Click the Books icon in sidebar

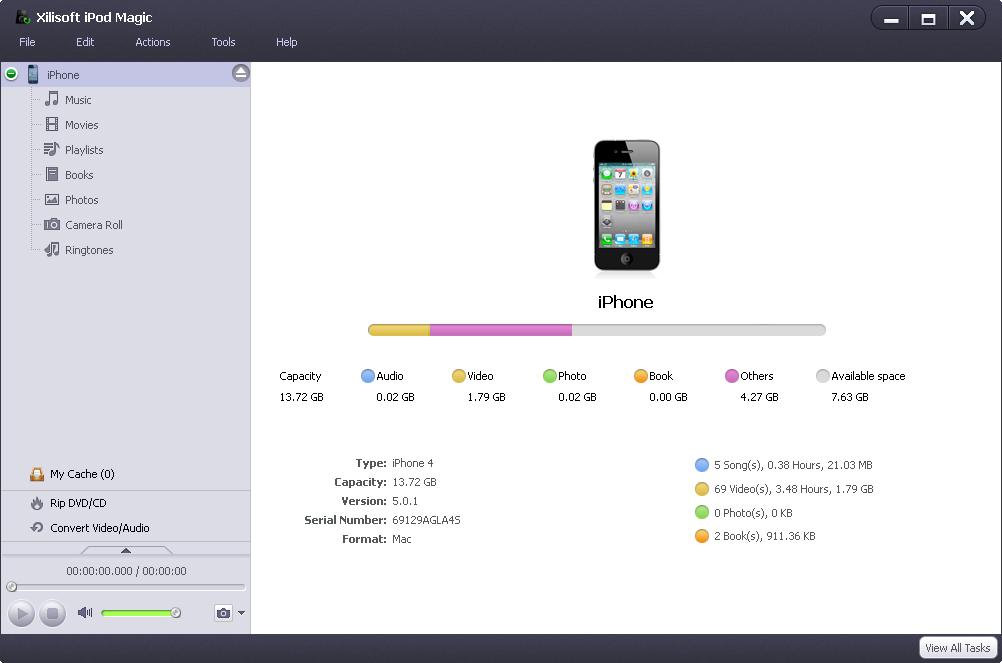(x=52, y=174)
